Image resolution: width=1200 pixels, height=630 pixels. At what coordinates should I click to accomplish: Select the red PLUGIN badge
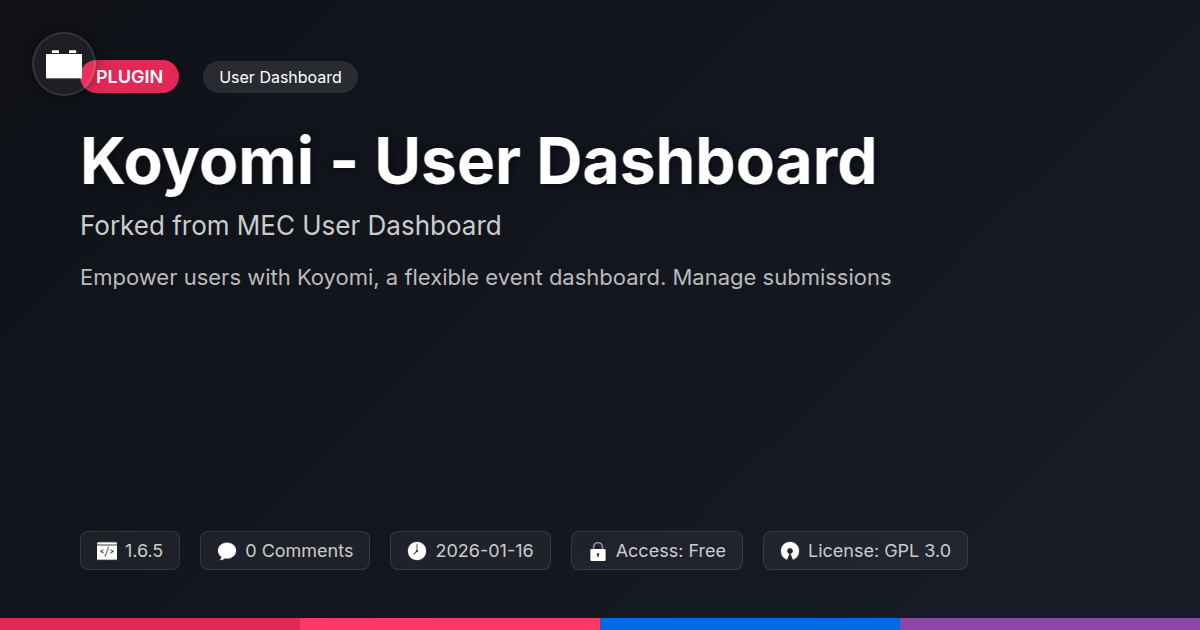[130, 77]
